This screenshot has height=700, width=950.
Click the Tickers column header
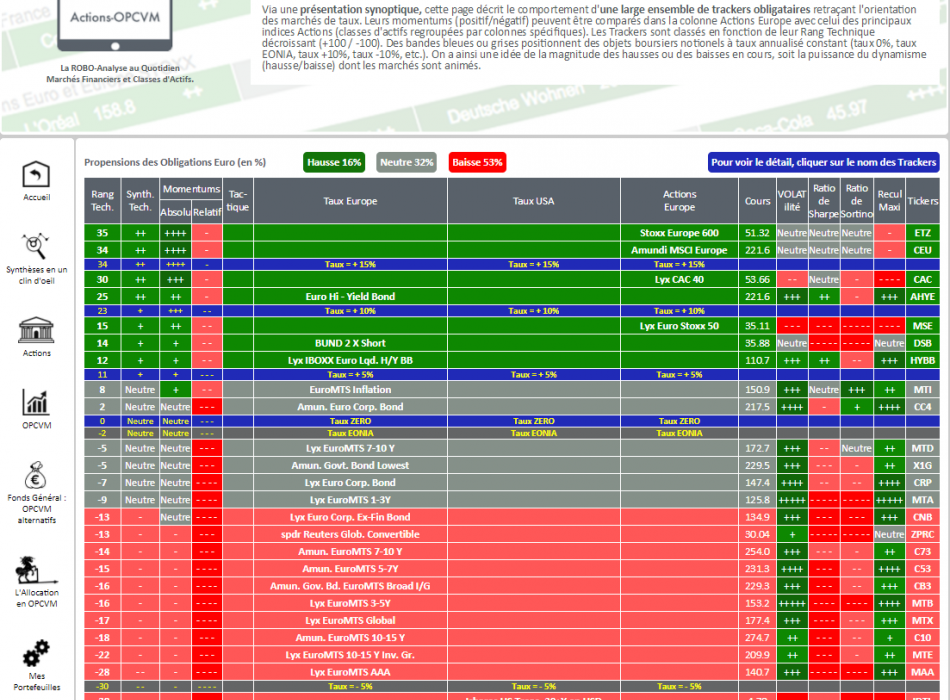(x=923, y=201)
